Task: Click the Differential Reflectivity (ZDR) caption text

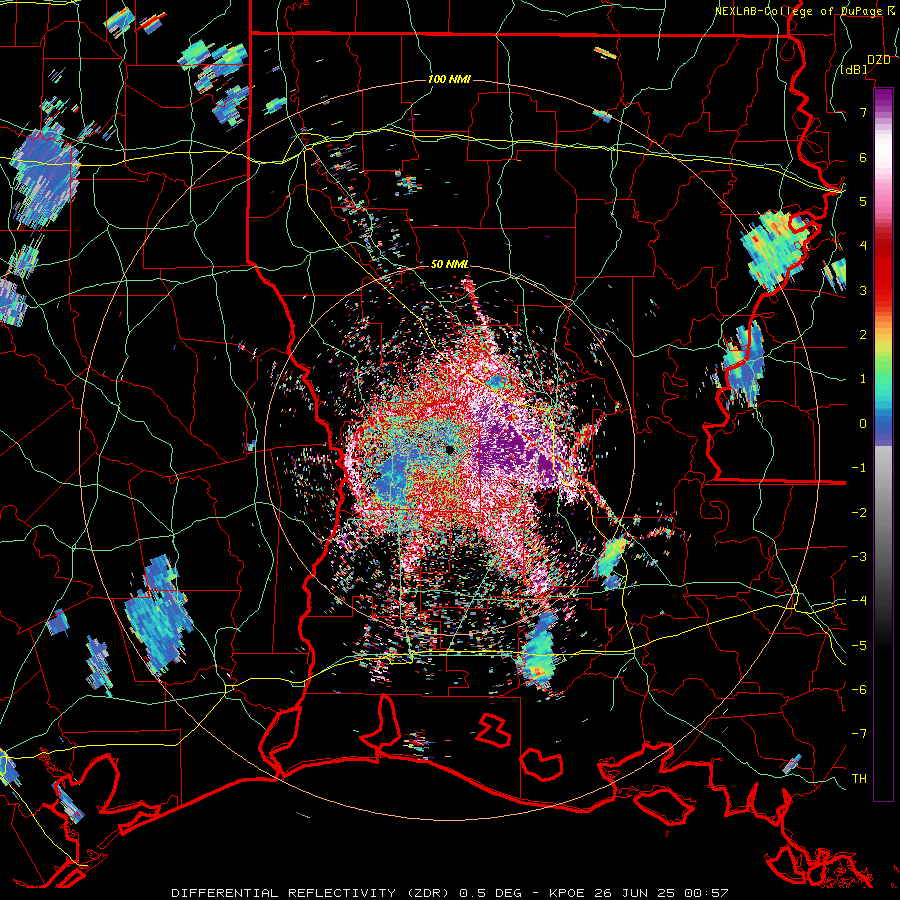Action: pyautogui.click(x=312, y=893)
